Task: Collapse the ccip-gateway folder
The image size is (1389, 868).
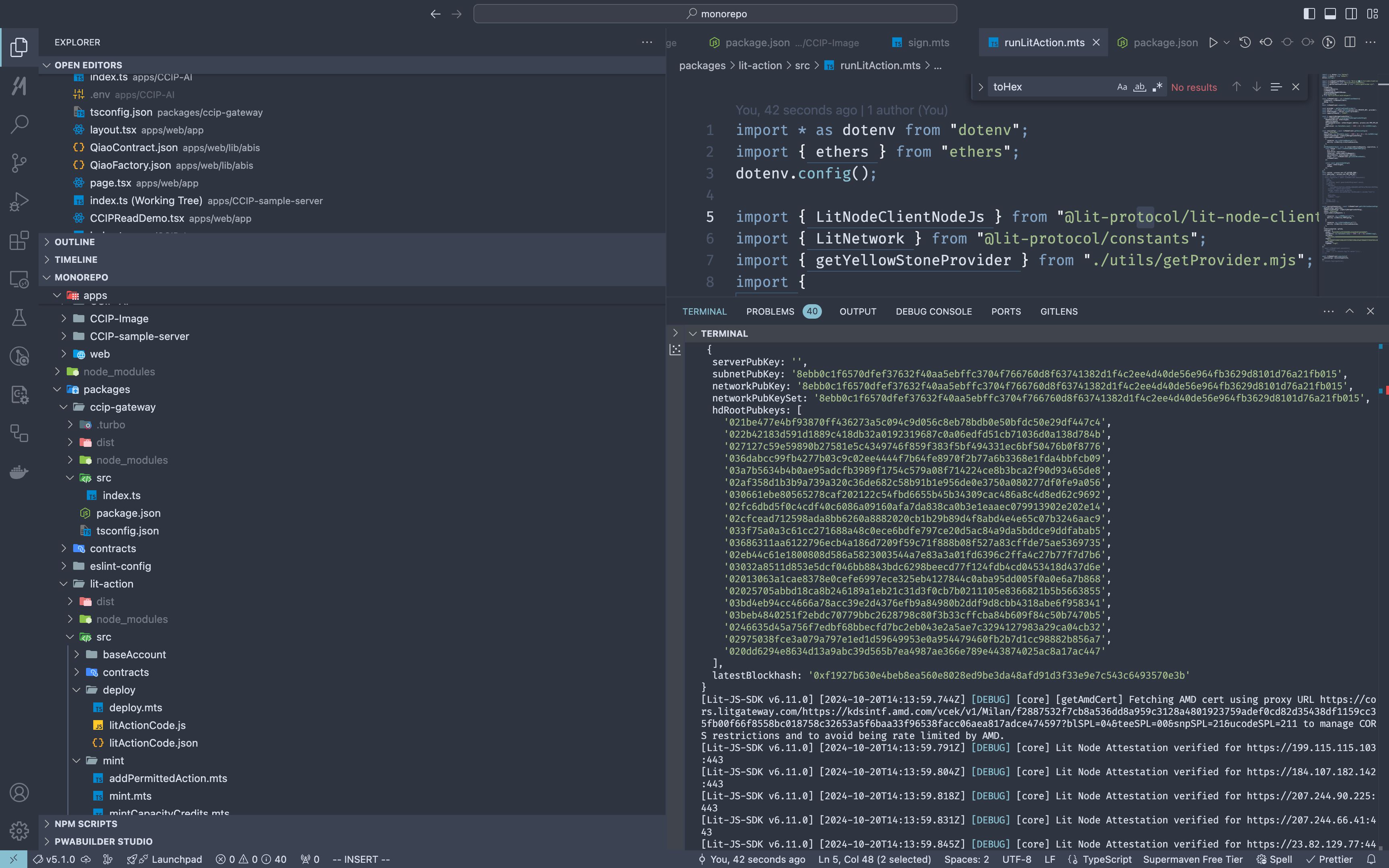Action: pyautogui.click(x=352, y=407)
